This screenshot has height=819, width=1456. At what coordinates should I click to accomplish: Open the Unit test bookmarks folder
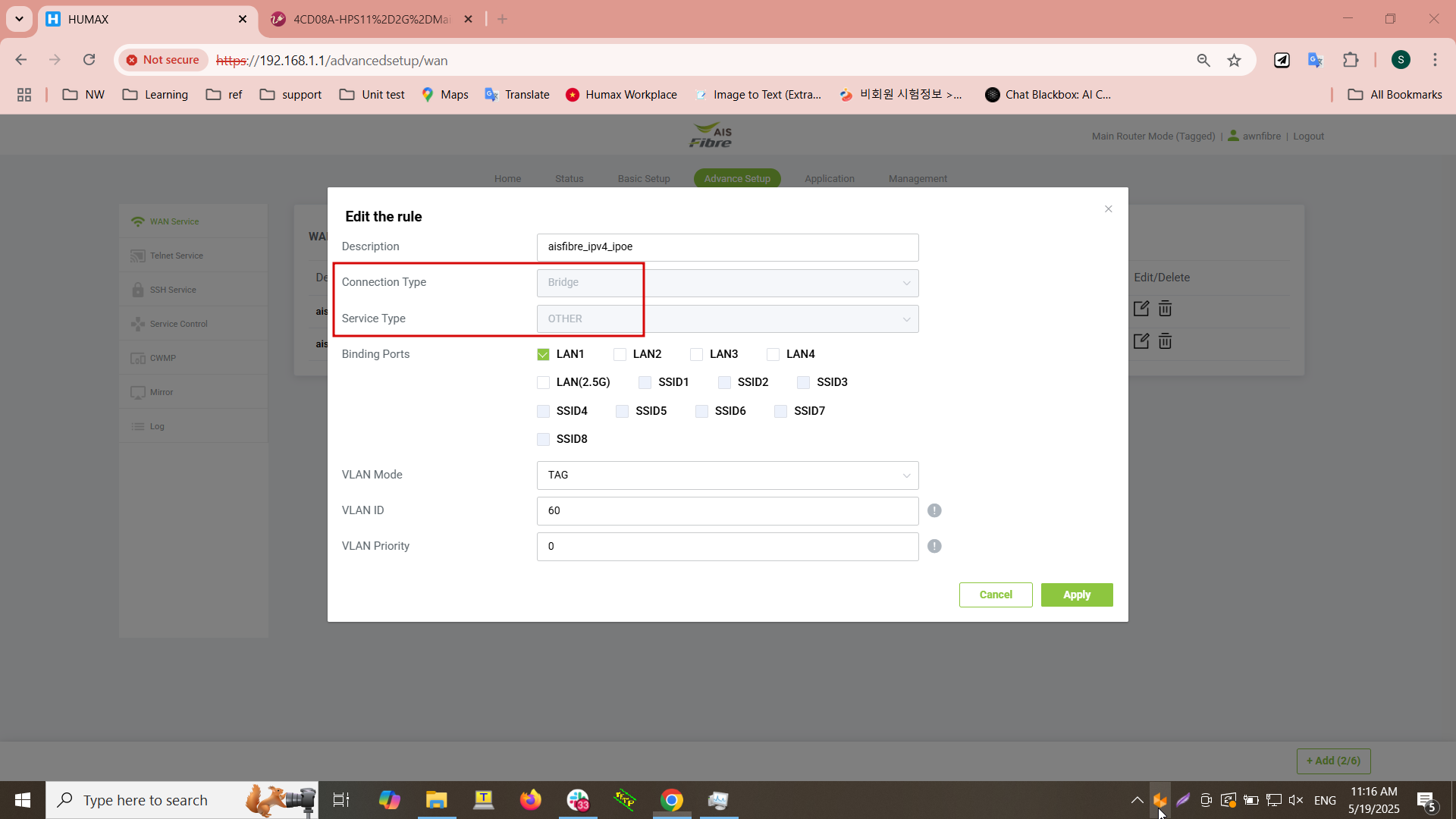coord(372,95)
